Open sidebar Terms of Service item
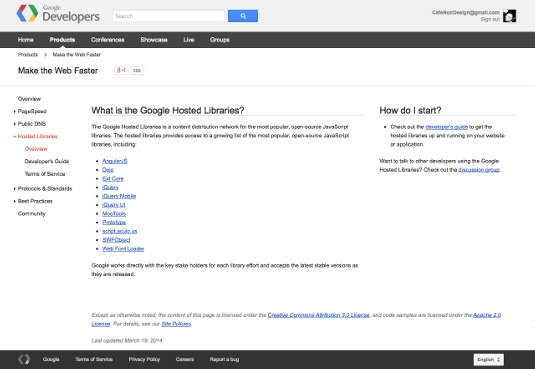The height and width of the screenshot is (369, 535). pos(45,174)
